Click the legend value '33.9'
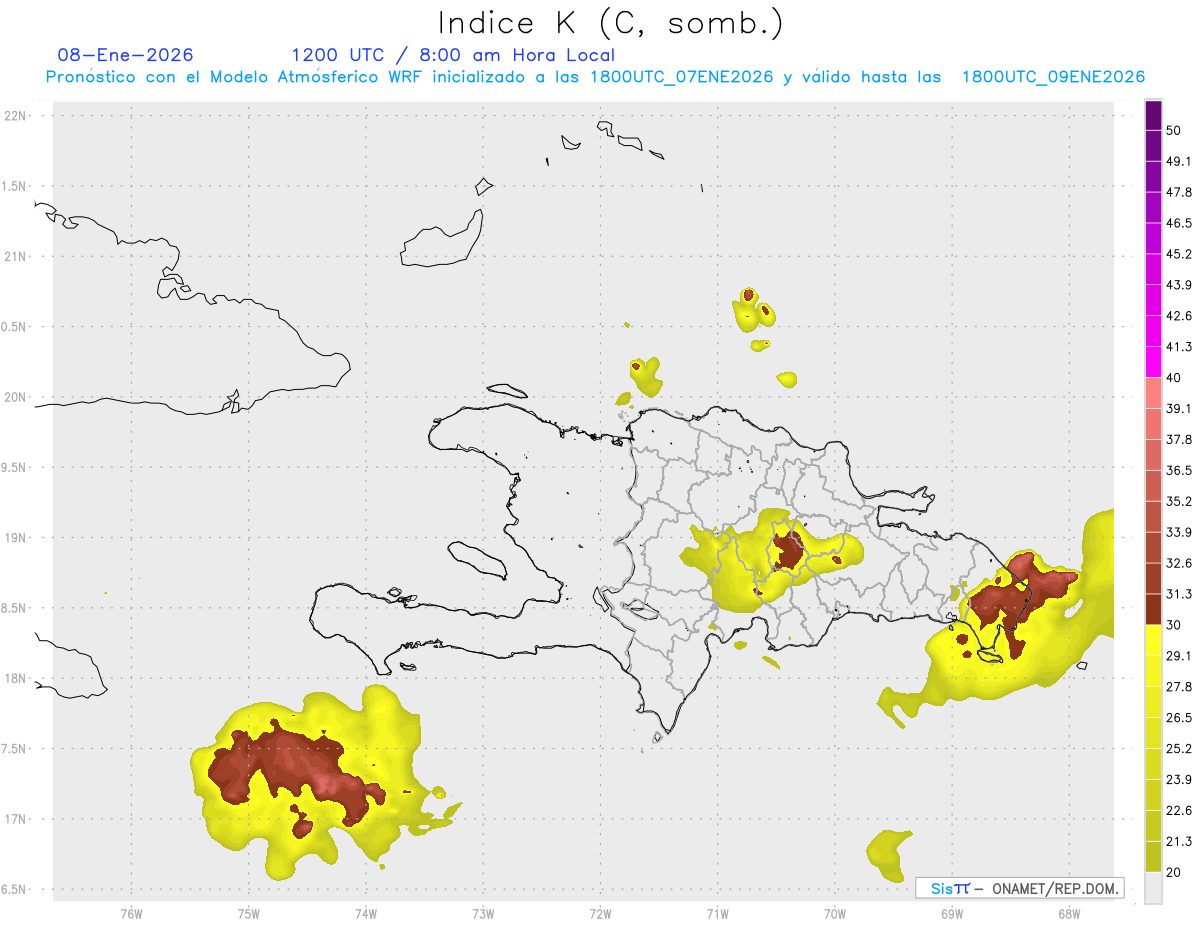This screenshot has height=927, width=1200. point(1178,532)
